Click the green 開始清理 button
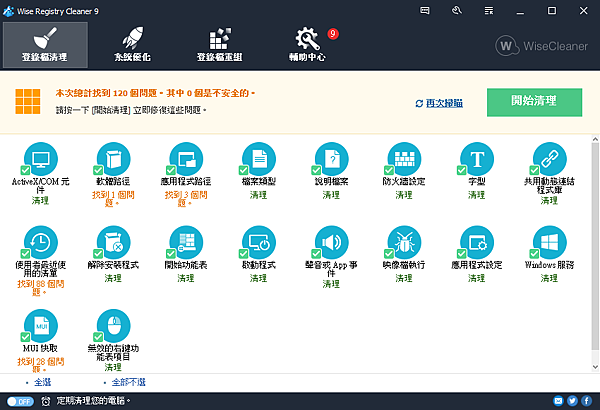Image resolution: width=600 pixels, height=410 pixels. (x=534, y=102)
